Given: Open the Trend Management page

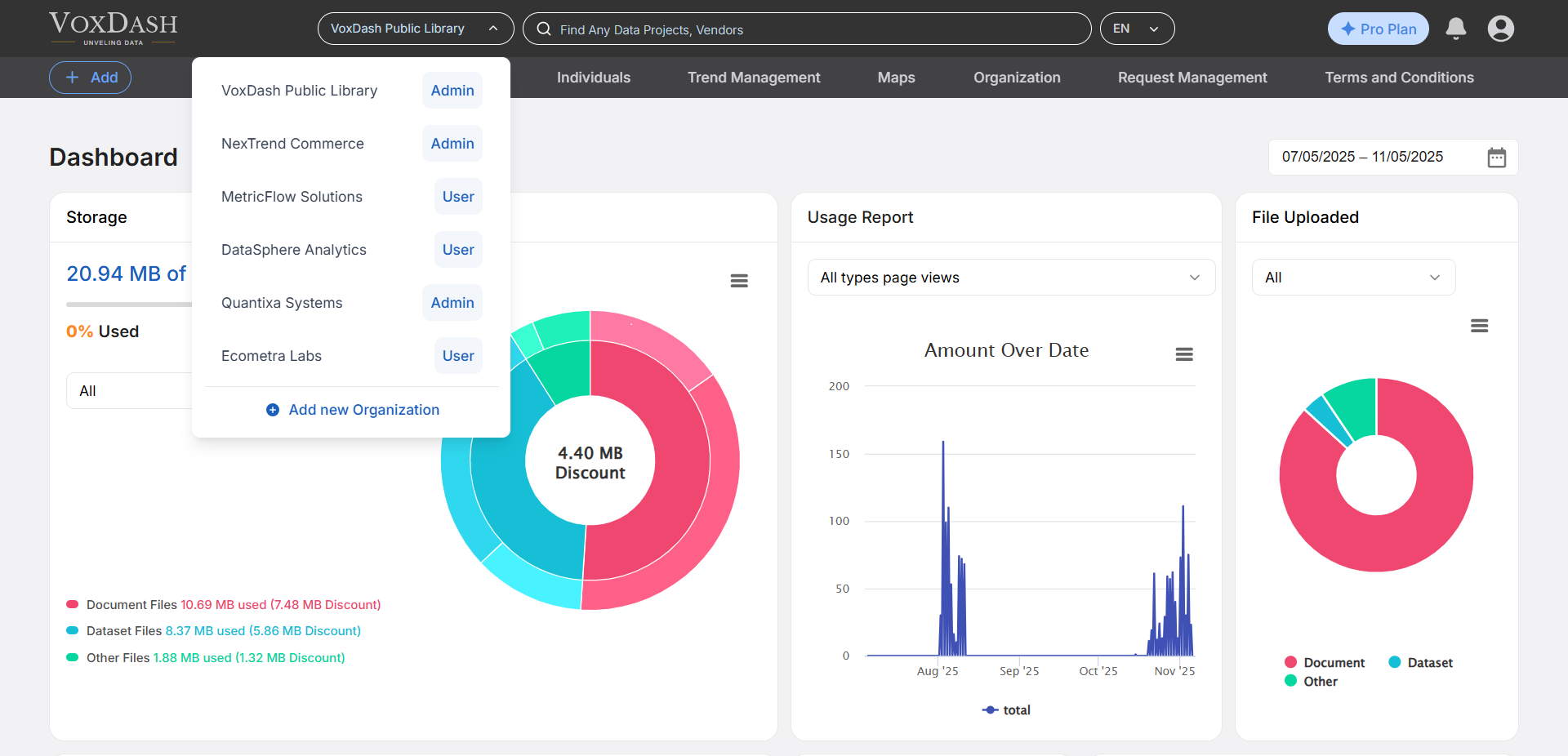Looking at the screenshot, I should pos(753,78).
